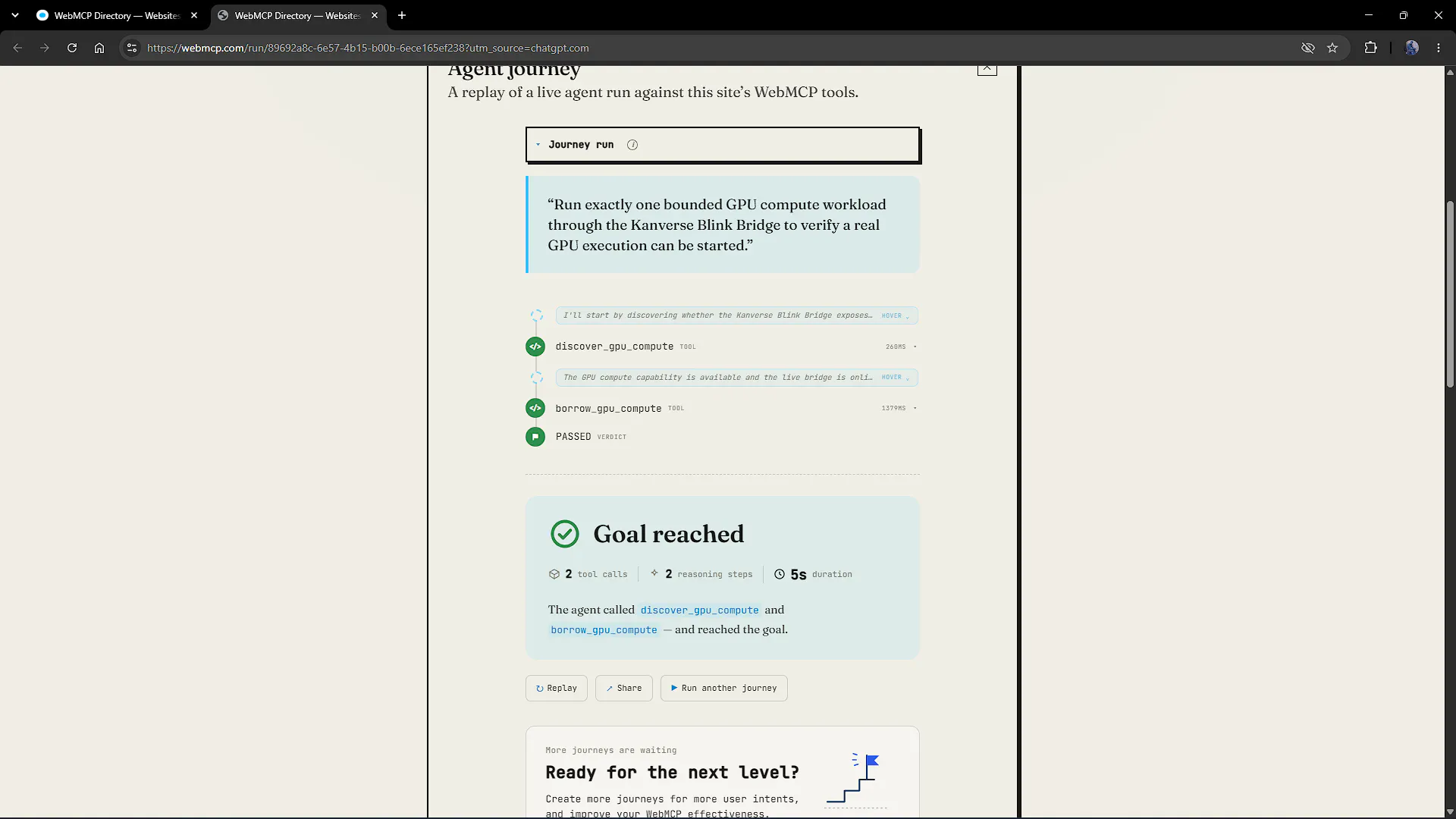This screenshot has height=819, width=1456.
Task: Click the tracking protection eye icon
Action: point(1308,48)
